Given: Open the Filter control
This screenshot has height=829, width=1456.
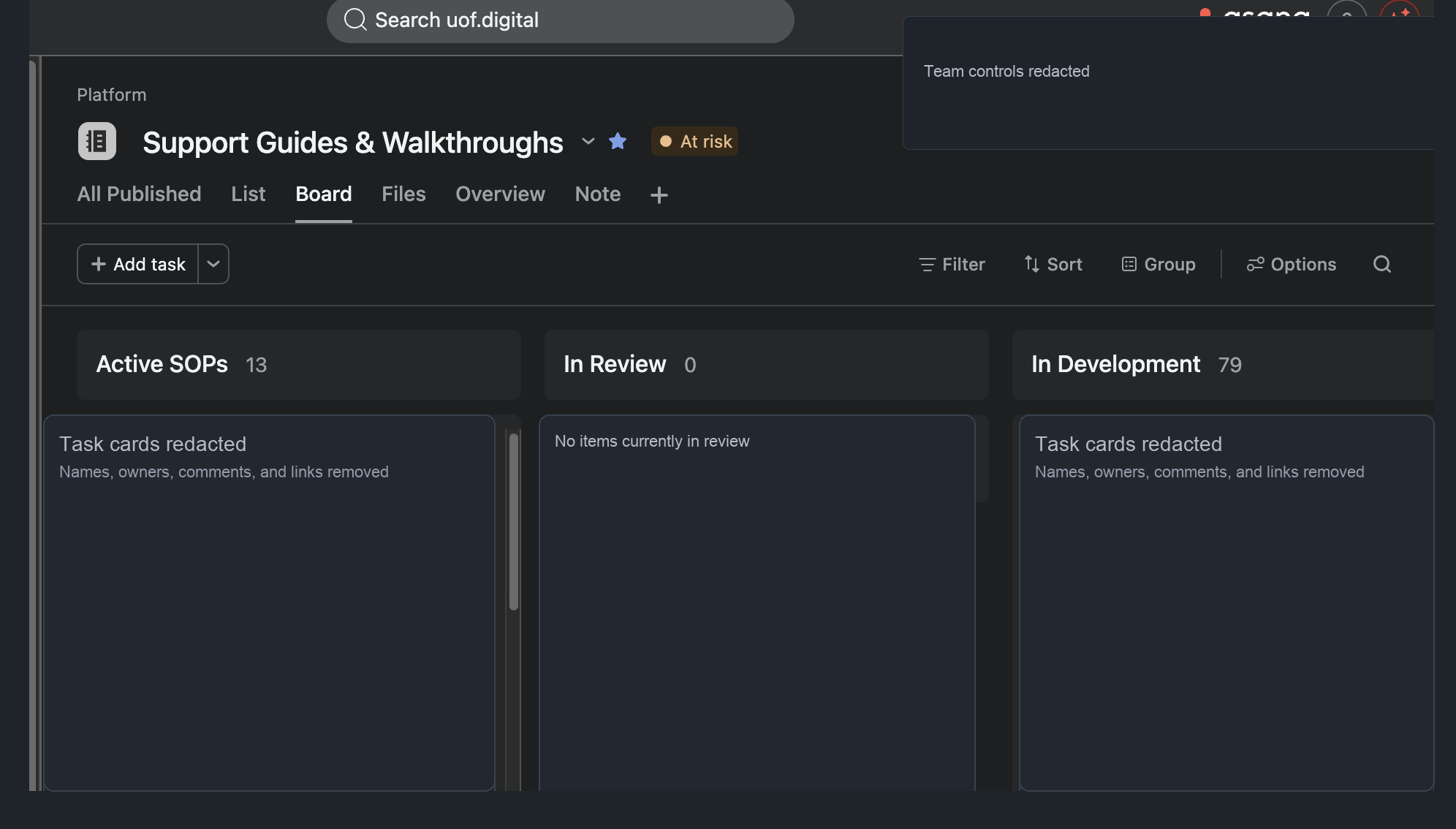Looking at the screenshot, I should click(952, 264).
